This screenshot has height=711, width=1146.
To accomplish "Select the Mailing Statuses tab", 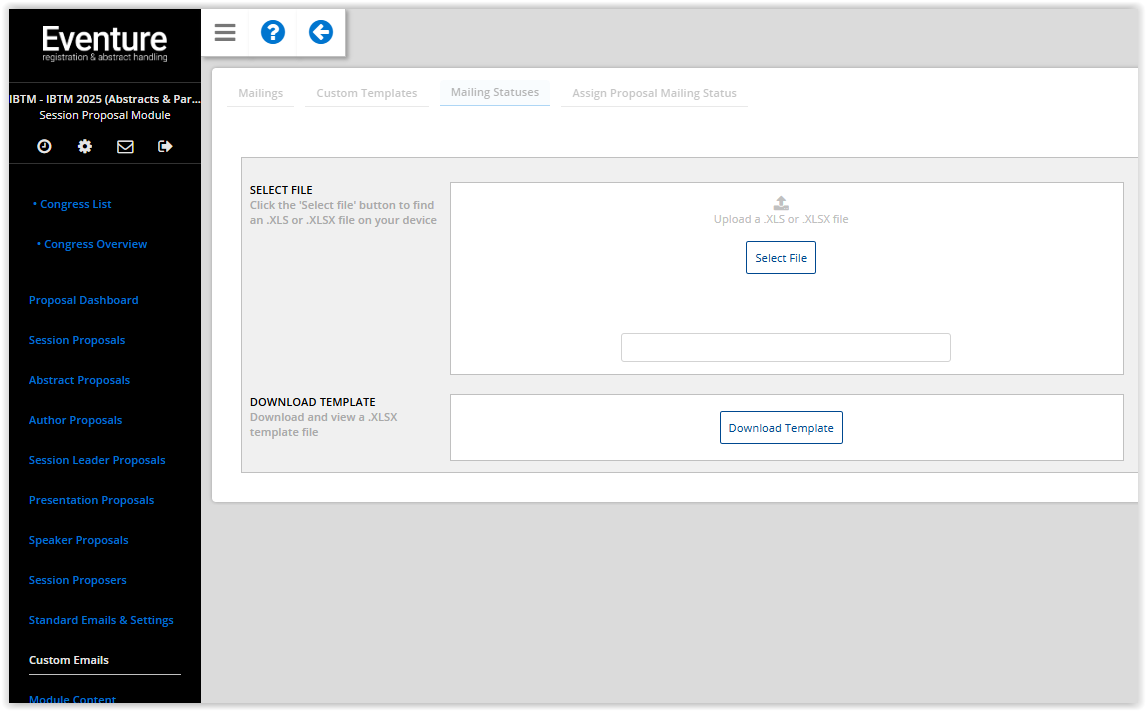I will coord(494,92).
